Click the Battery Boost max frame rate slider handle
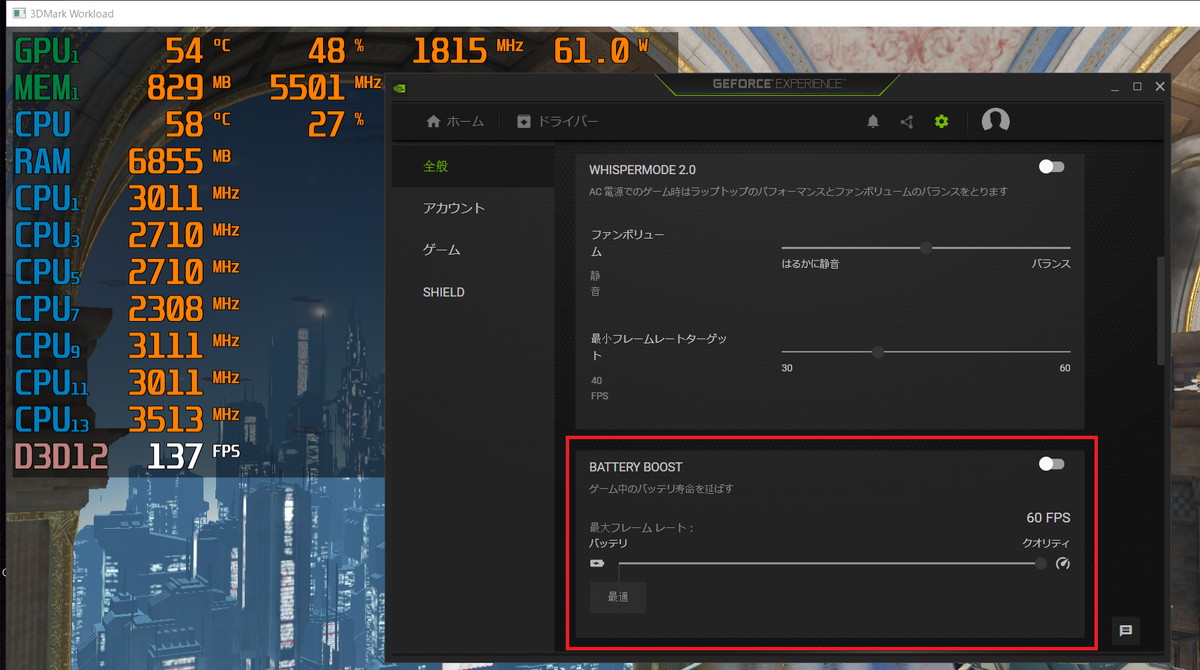 1041,564
